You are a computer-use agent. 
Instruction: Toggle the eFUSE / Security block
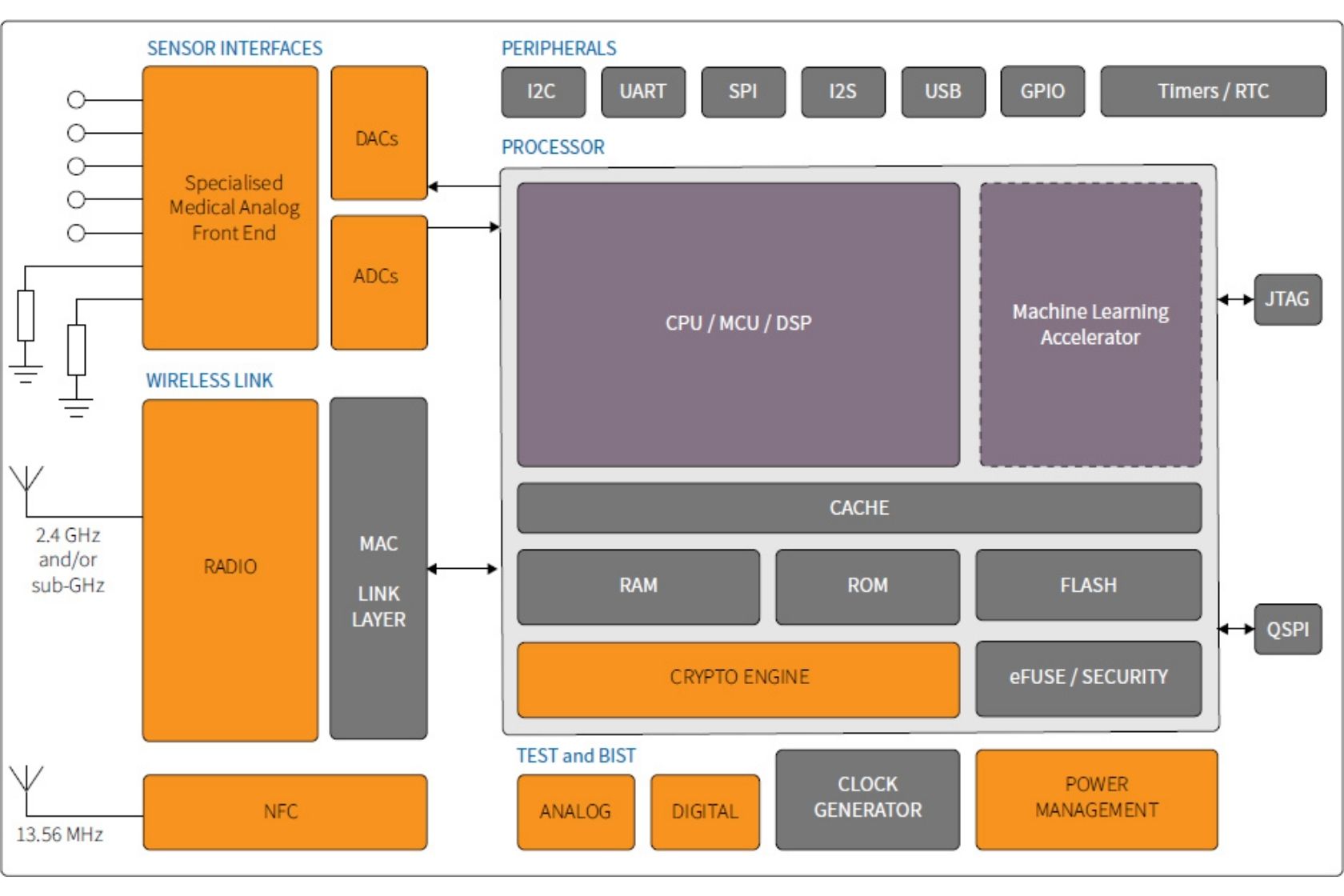[x=1088, y=677]
